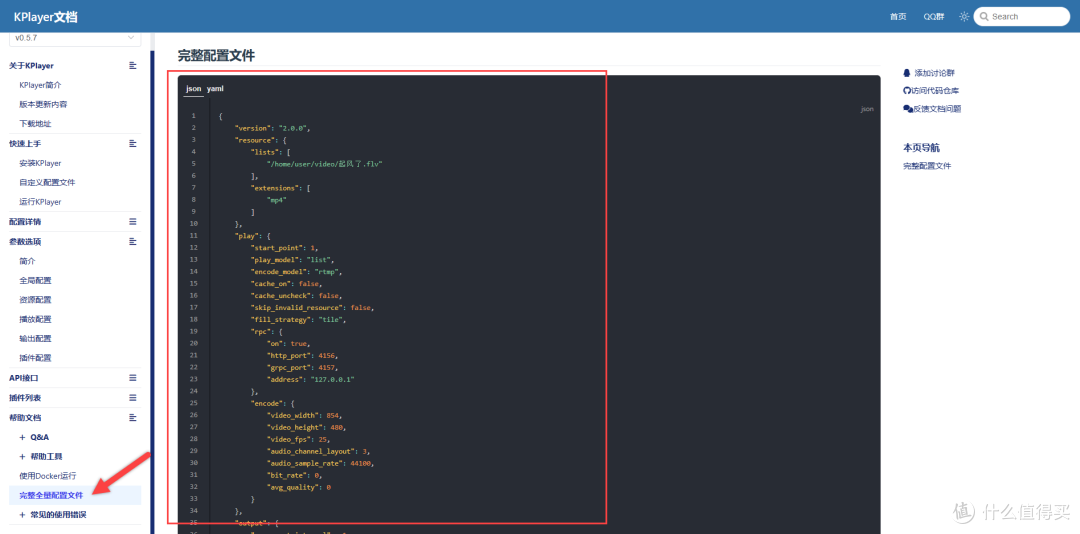Click the 关于KPlayer section heading
Screen dimensions: 1080x534
[x=31, y=65]
